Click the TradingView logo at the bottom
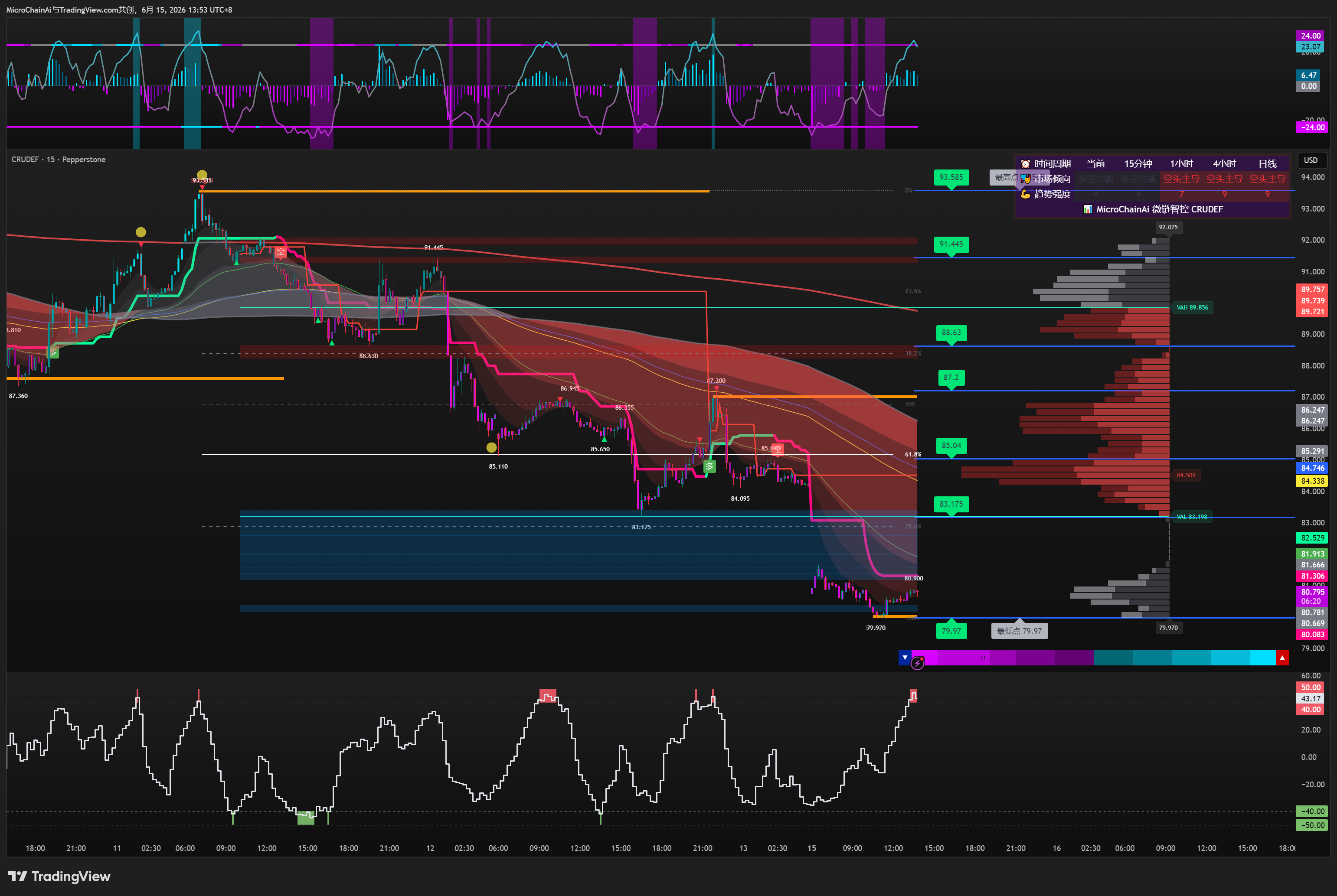 tap(59, 876)
